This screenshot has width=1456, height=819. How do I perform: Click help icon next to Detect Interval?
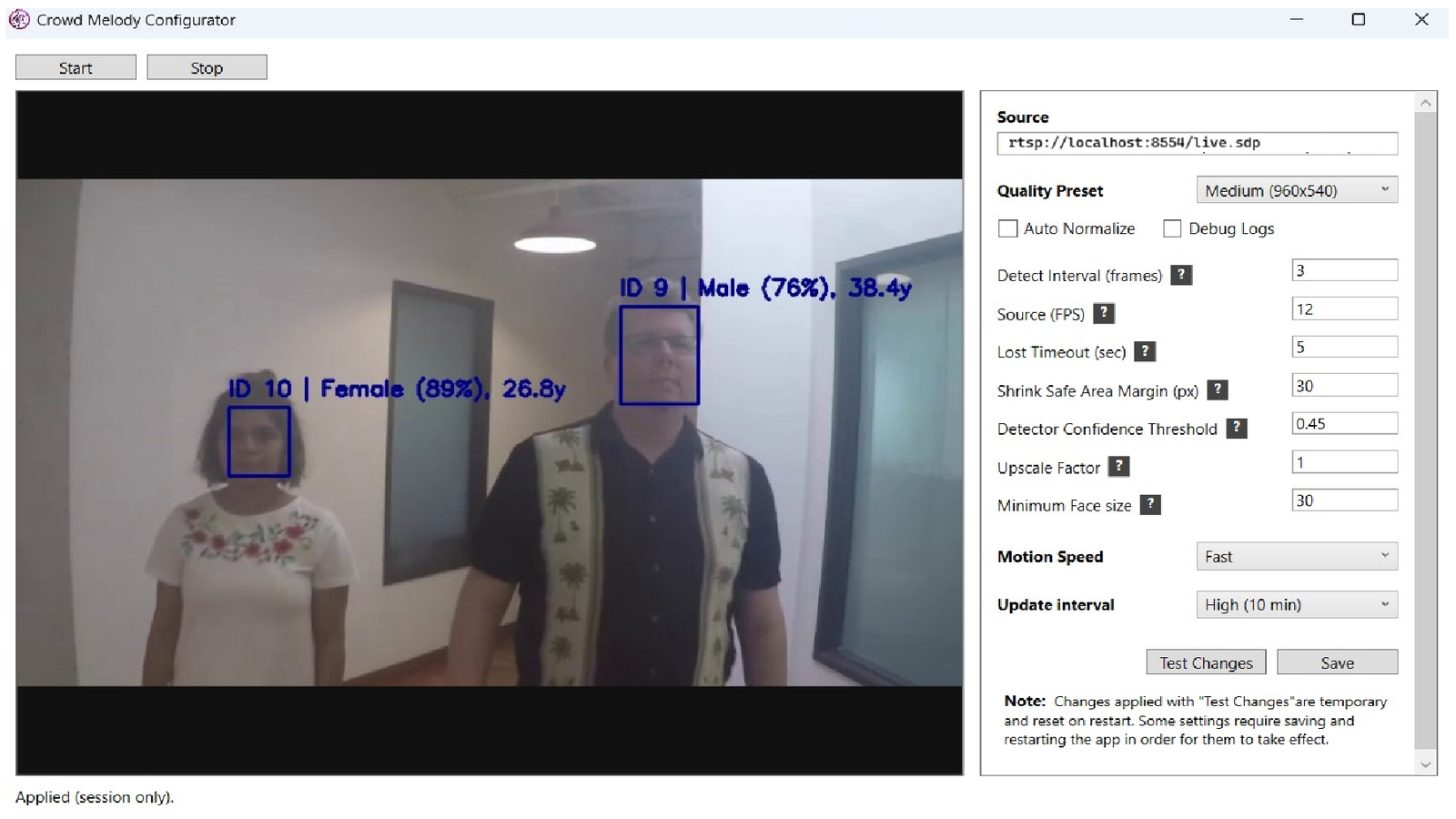[x=1180, y=275]
